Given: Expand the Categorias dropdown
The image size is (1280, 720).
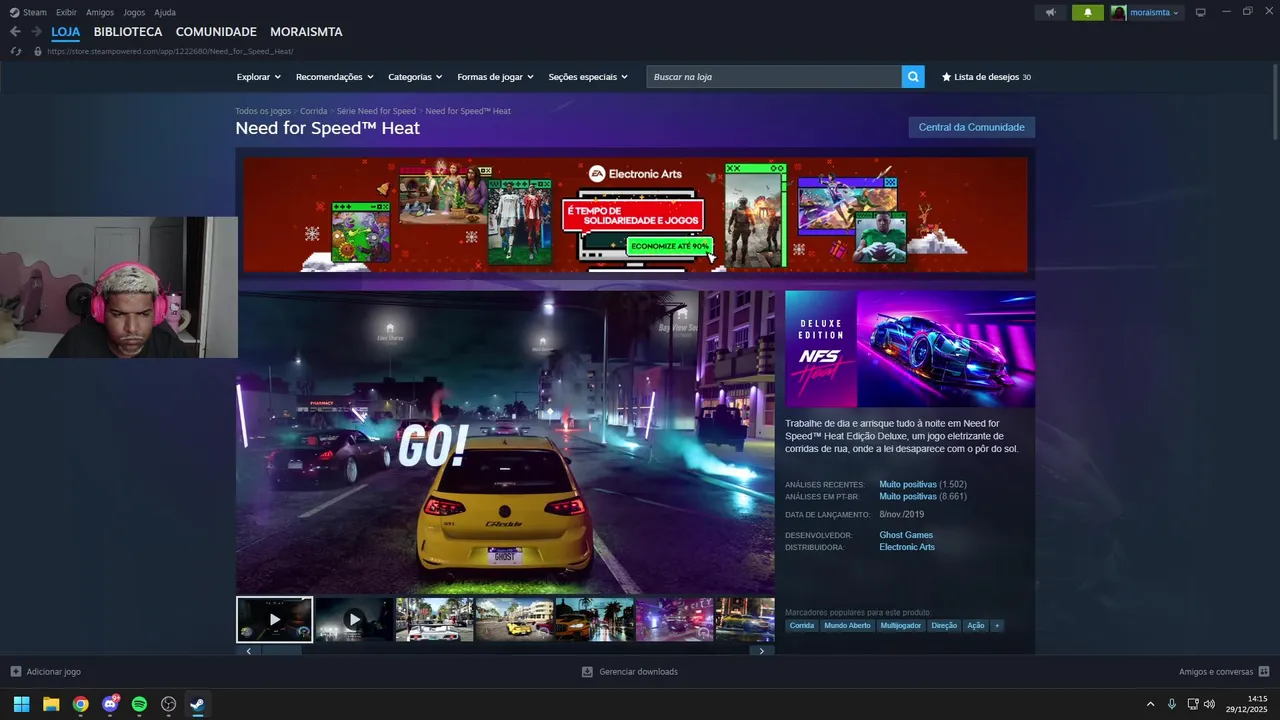Looking at the screenshot, I should tap(415, 77).
